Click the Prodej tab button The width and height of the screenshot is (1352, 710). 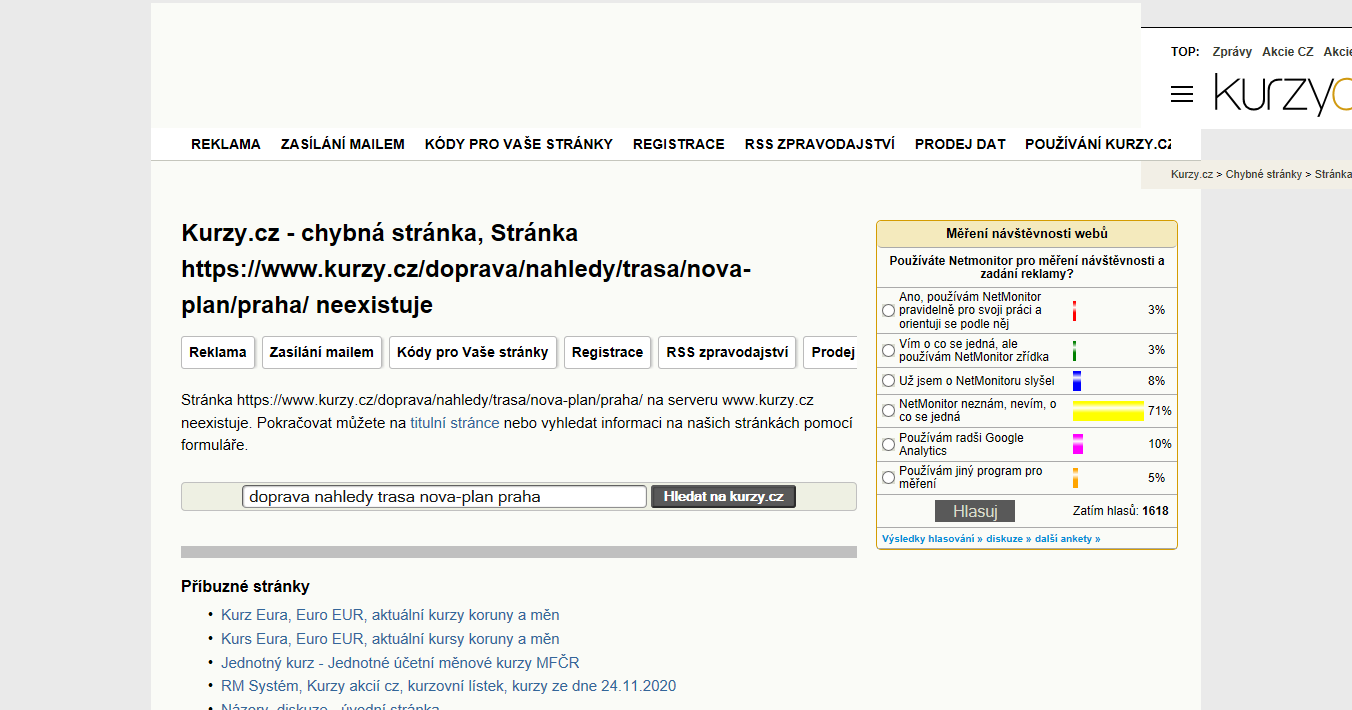(831, 352)
